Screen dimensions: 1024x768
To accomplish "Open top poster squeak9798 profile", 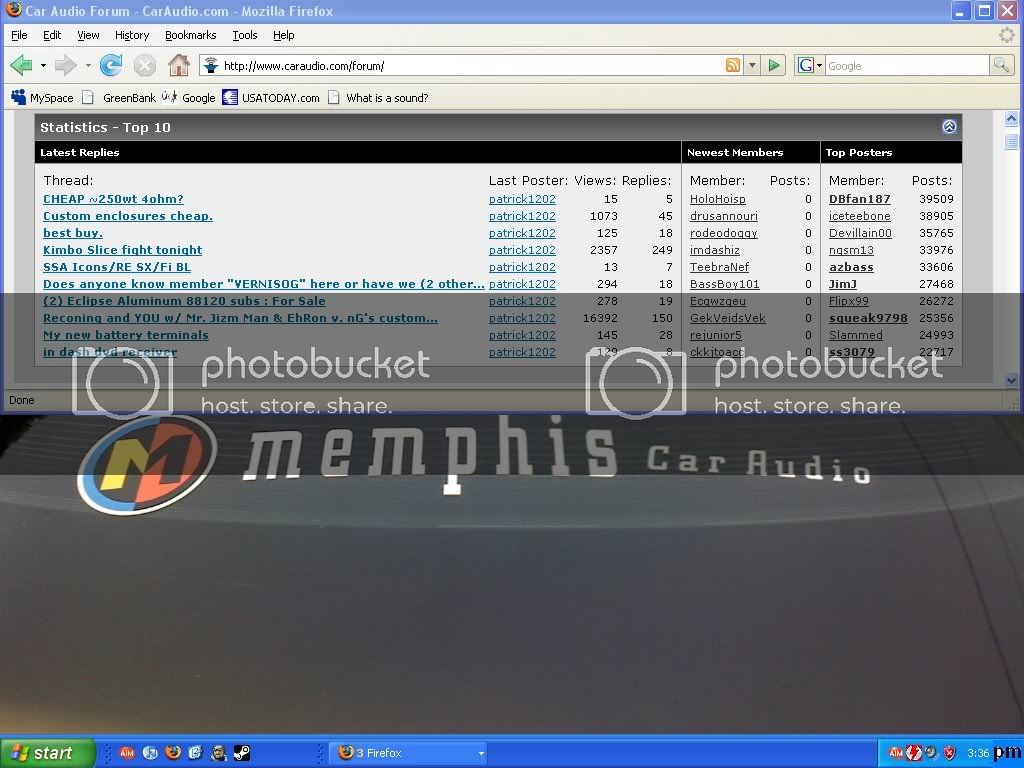I will pyautogui.click(x=868, y=318).
